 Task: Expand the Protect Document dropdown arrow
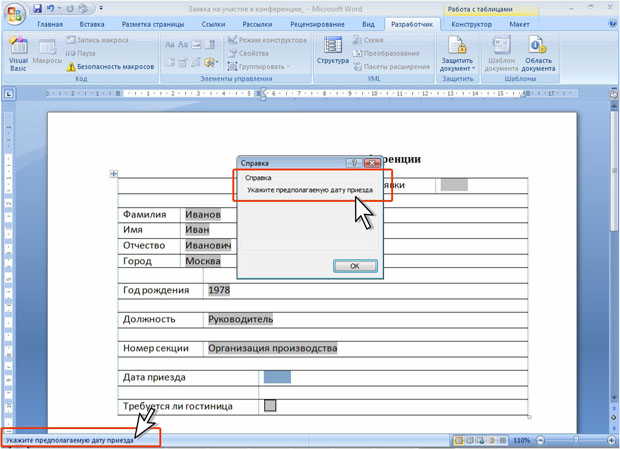(473, 68)
